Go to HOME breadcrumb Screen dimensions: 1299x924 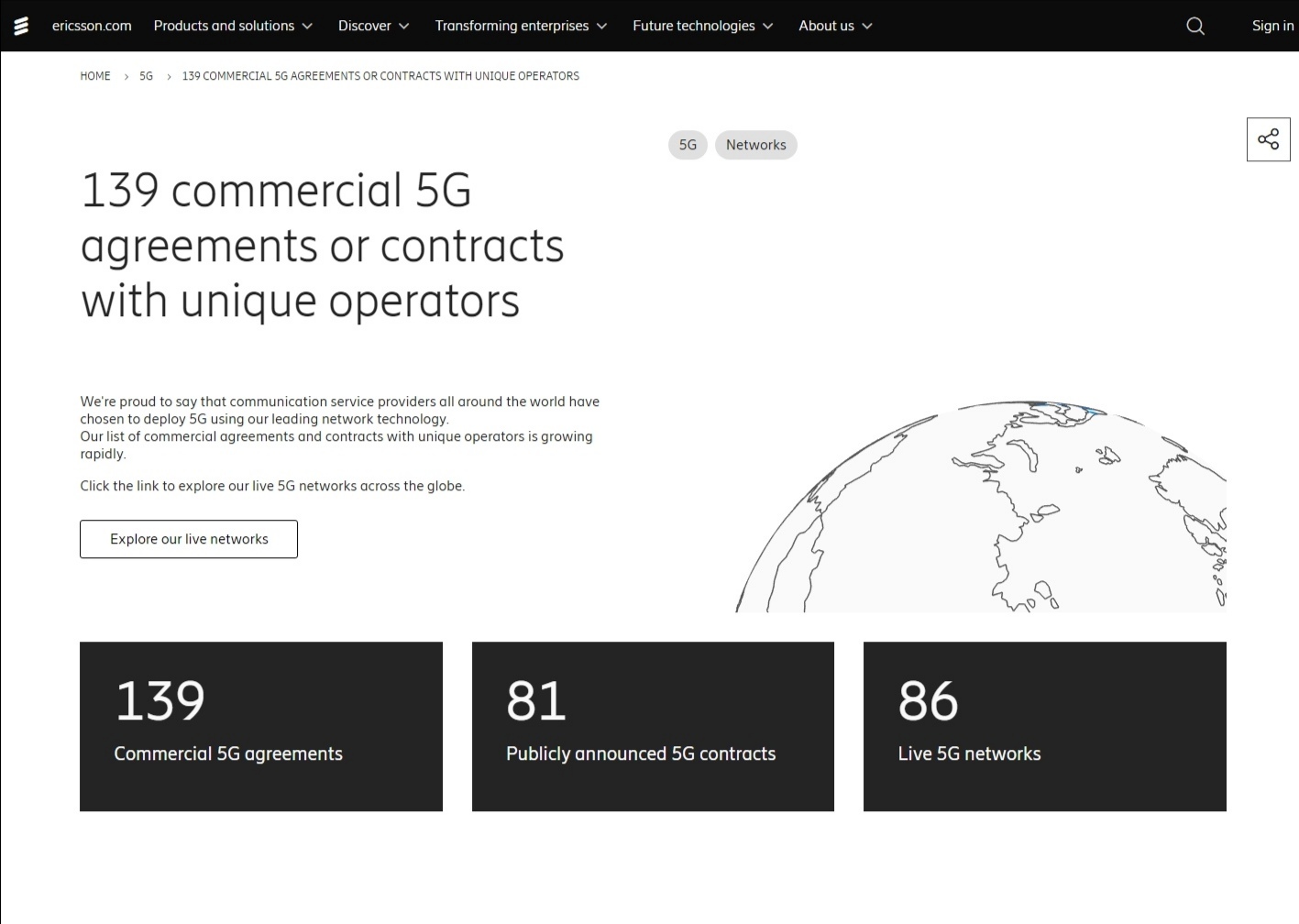click(95, 76)
